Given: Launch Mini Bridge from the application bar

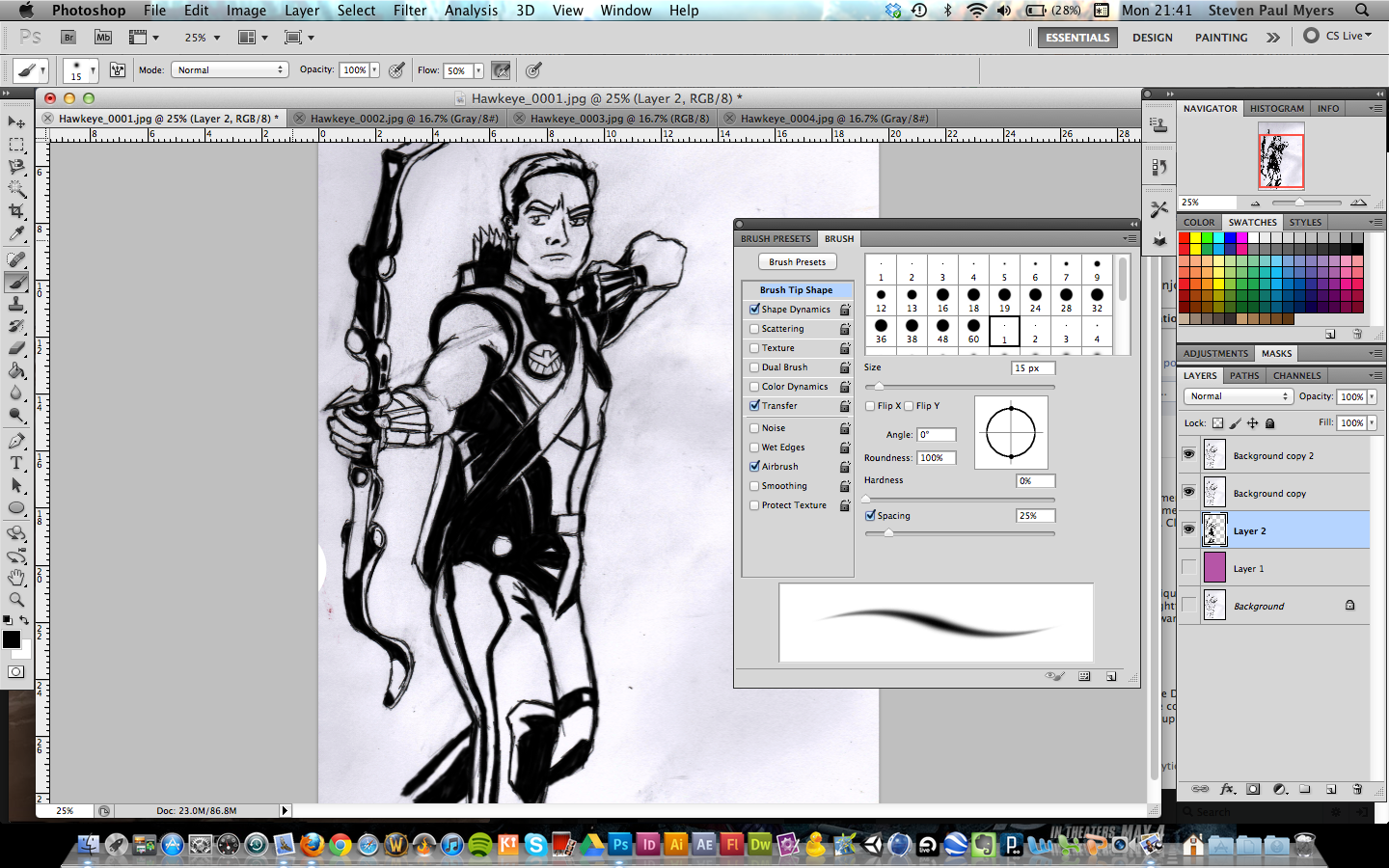Looking at the screenshot, I should point(103,38).
